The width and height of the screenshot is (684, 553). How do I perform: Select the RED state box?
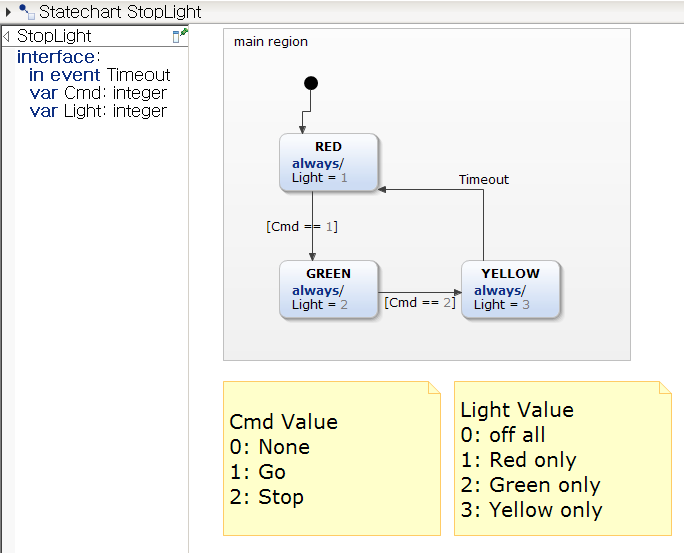click(328, 162)
